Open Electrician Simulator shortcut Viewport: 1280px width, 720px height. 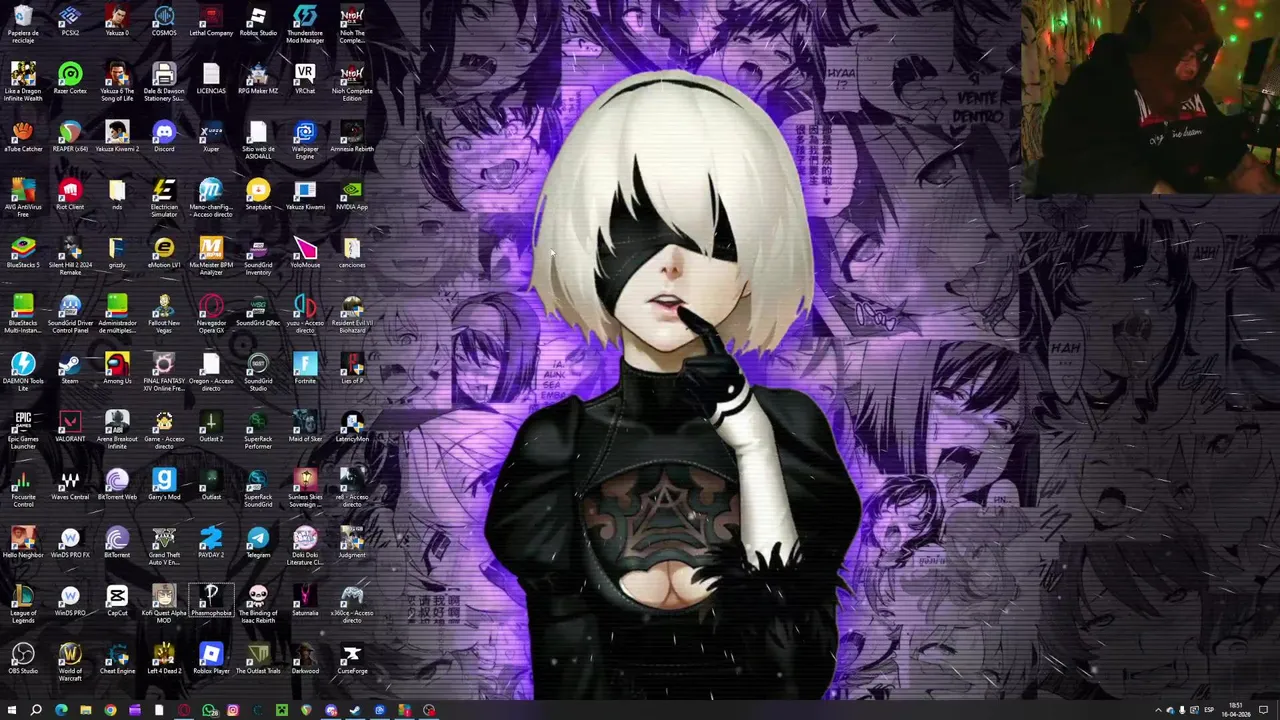coord(164,198)
